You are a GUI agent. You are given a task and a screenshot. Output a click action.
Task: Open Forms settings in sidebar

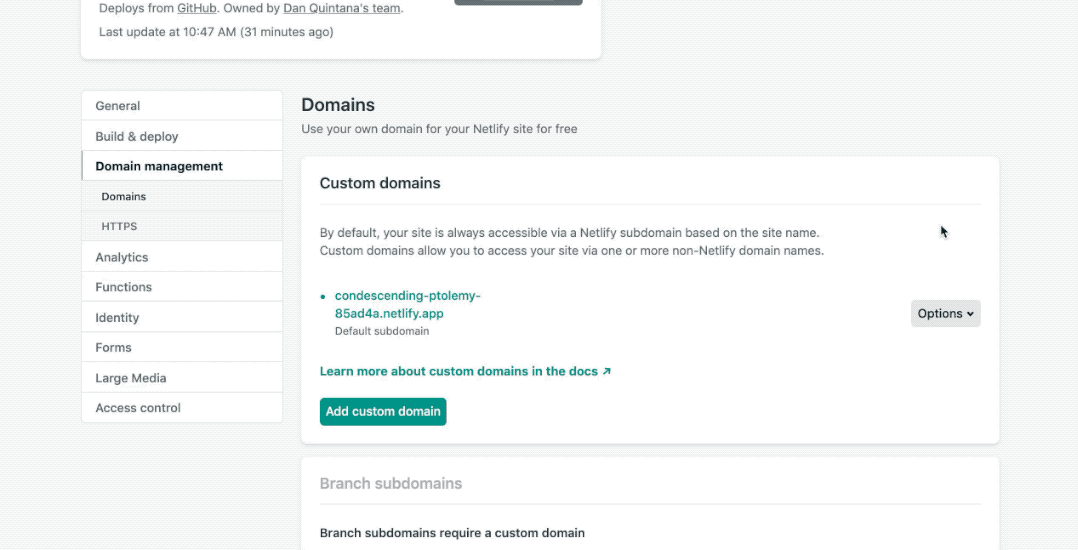tap(182, 347)
